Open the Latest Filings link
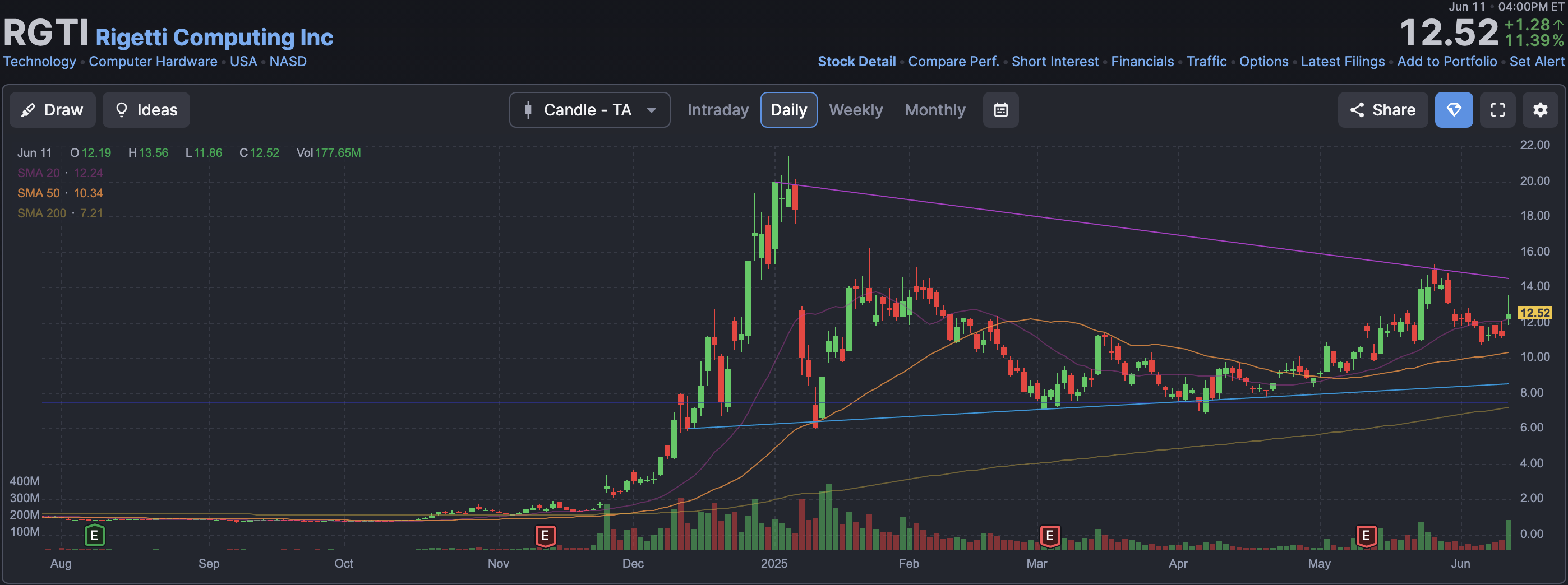Viewport: 1568px width, 585px height. 1342,62
